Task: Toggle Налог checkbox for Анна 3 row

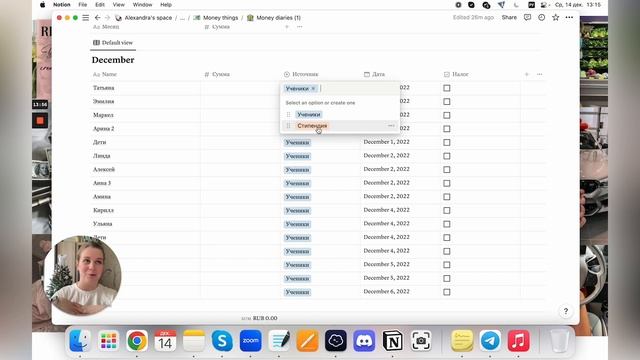Action: tap(447, 183)
